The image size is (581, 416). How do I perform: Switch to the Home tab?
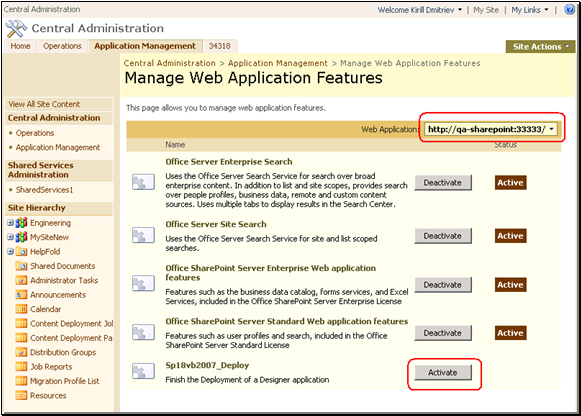pos(20,46)
